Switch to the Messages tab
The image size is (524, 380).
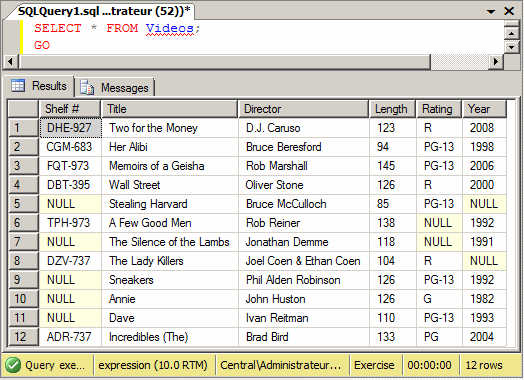tap(115, 88)
